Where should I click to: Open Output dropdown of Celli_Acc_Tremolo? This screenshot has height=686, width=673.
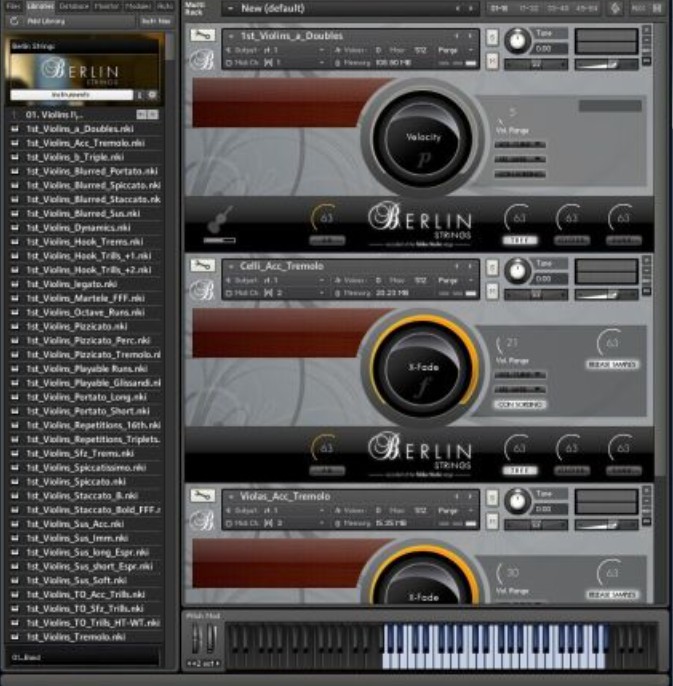coord(322,280)
